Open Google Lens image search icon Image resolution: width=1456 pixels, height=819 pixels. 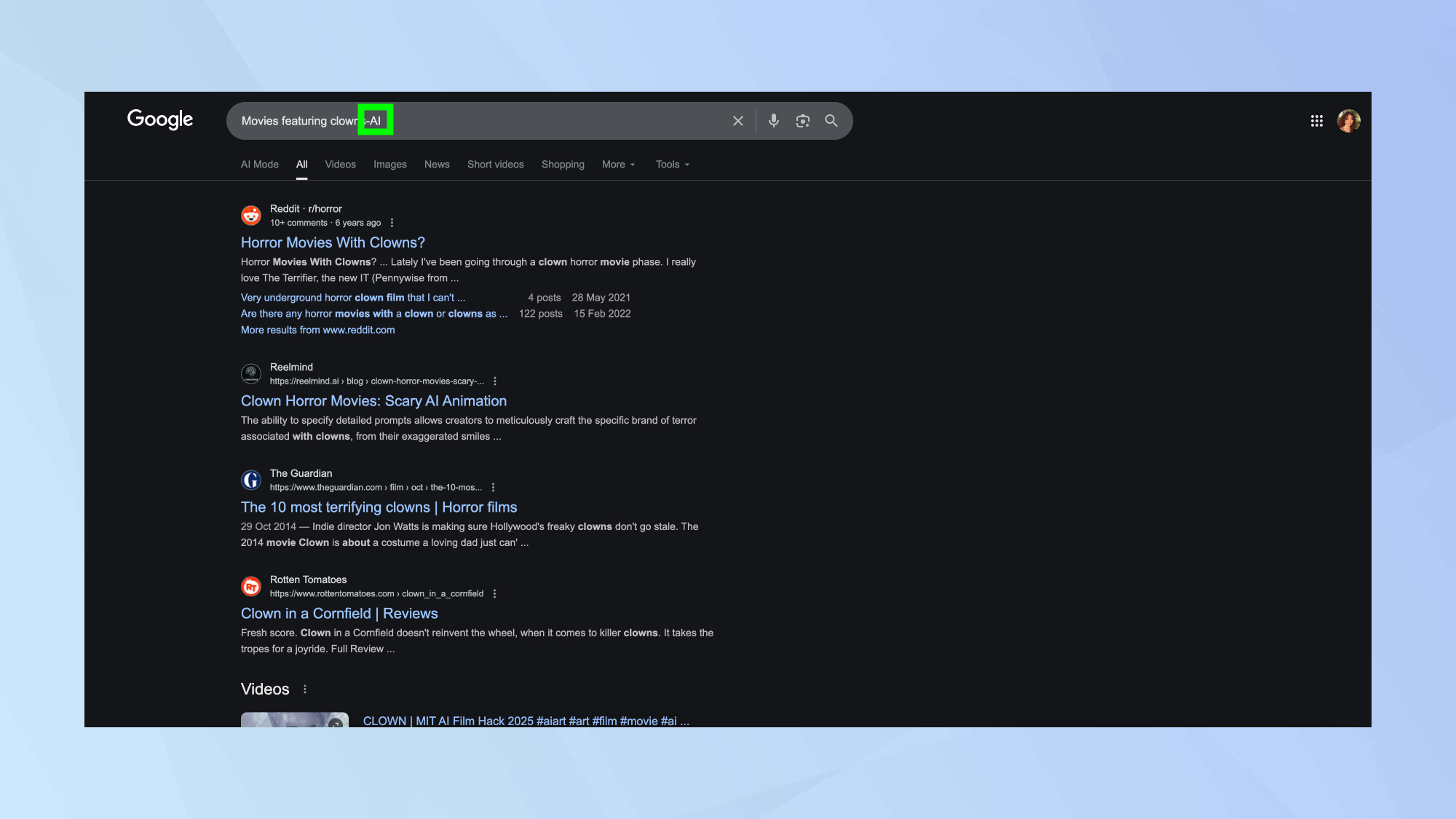[x=802, y=121]
